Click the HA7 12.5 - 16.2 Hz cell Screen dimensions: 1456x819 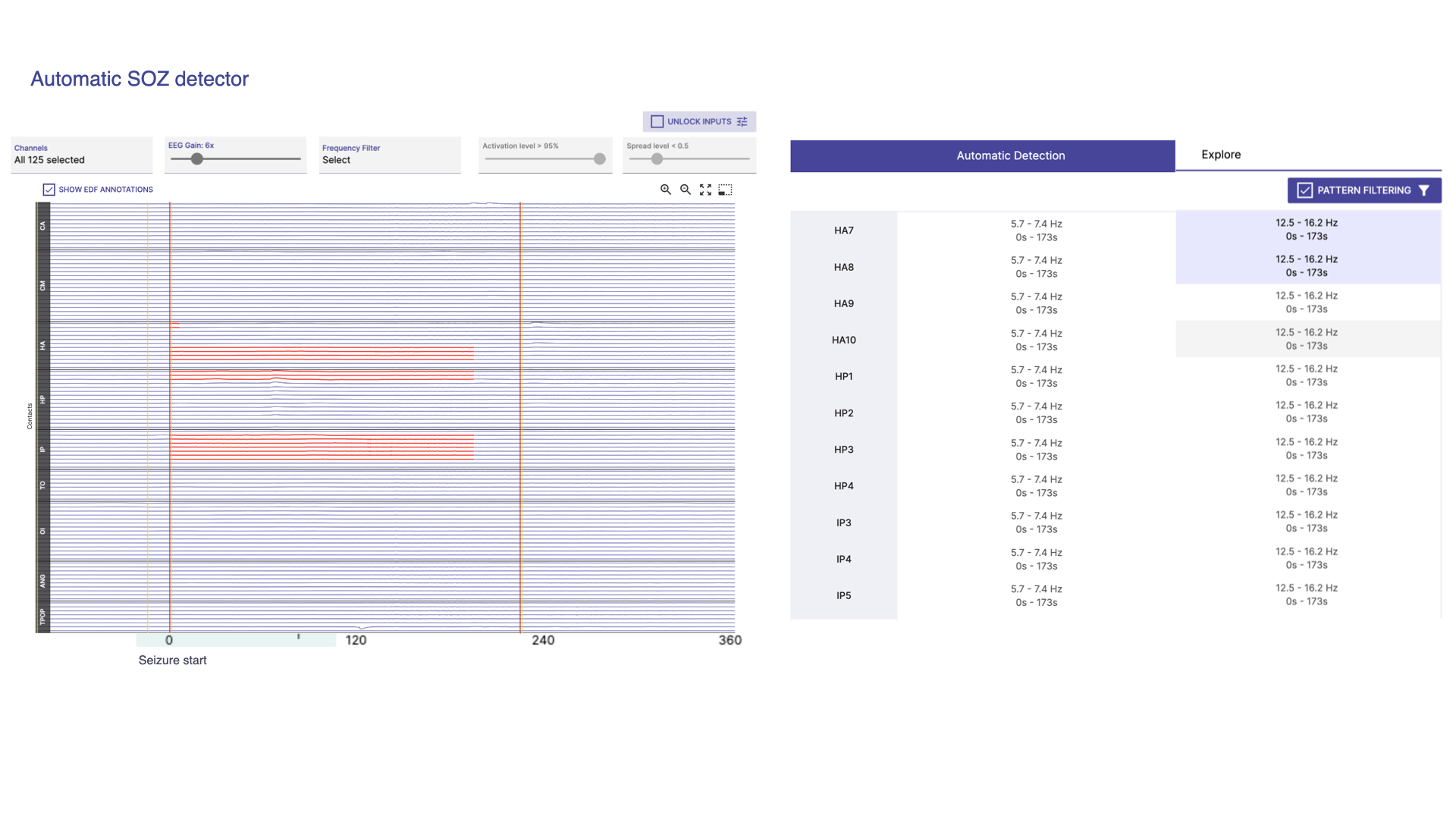(1307, 229)
